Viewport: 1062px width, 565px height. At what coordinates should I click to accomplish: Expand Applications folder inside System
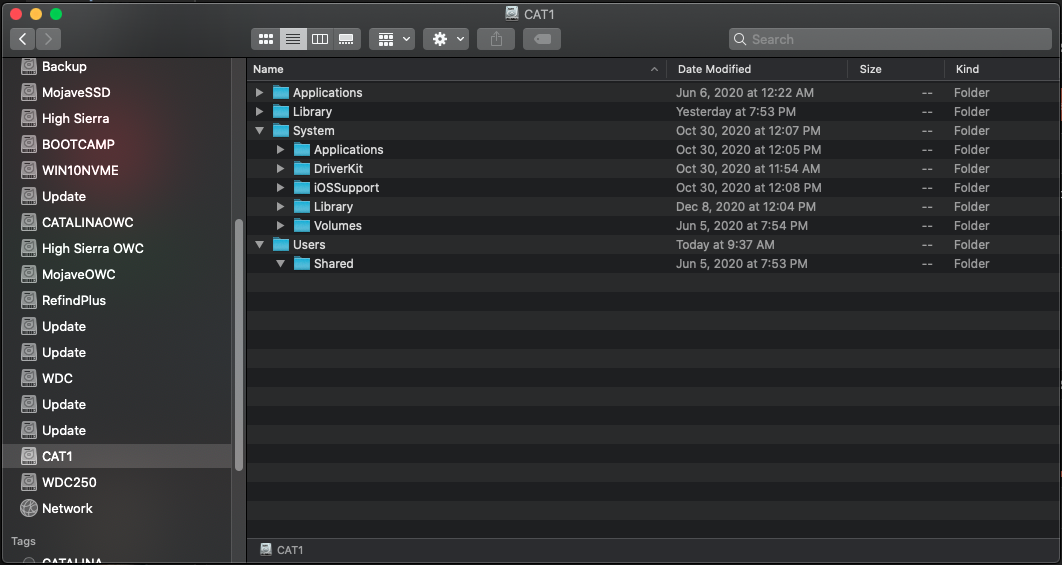coord(280,149)
